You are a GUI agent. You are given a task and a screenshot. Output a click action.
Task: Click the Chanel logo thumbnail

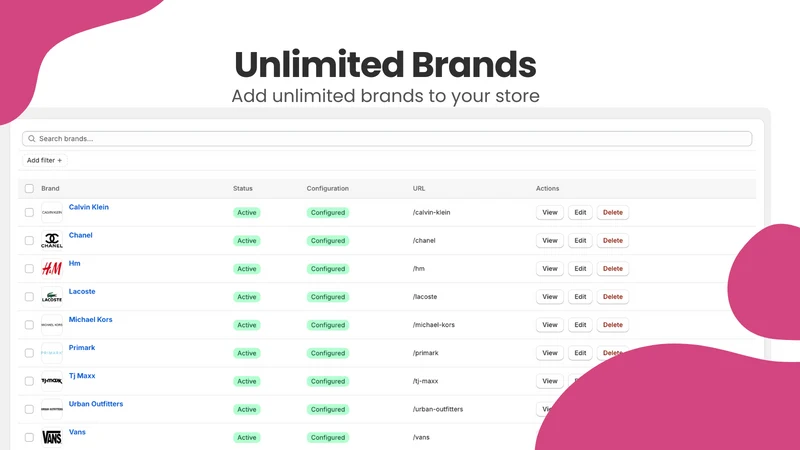[x=52, y=240]
